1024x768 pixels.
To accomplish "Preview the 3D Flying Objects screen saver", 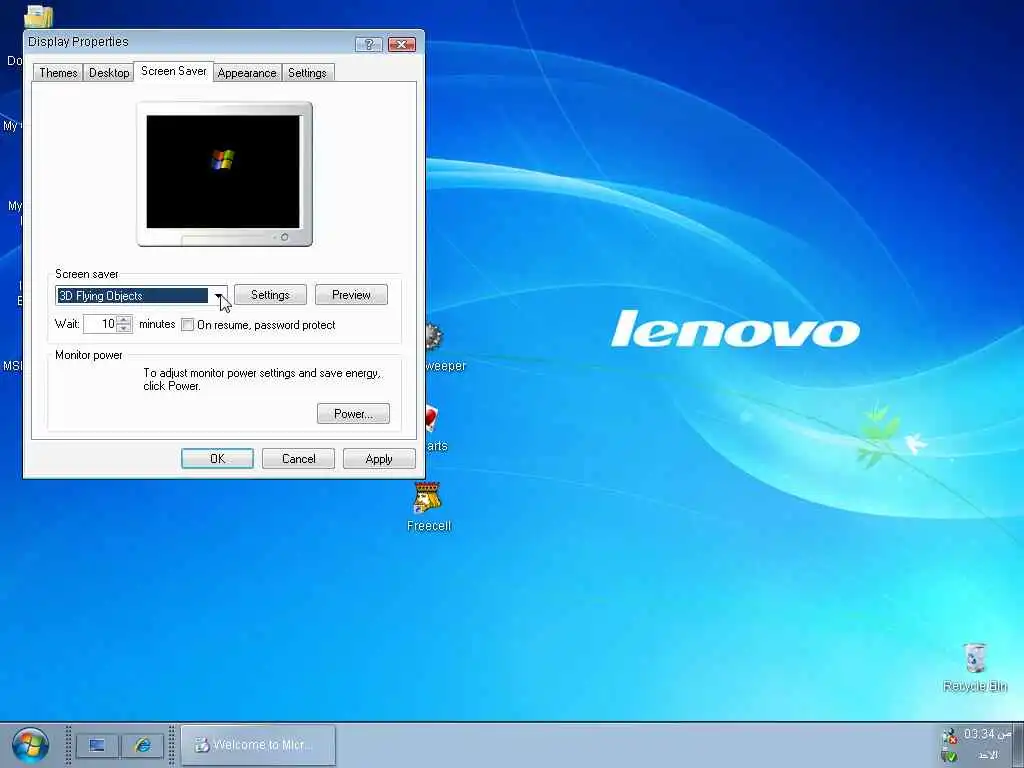I will [351, 295].
